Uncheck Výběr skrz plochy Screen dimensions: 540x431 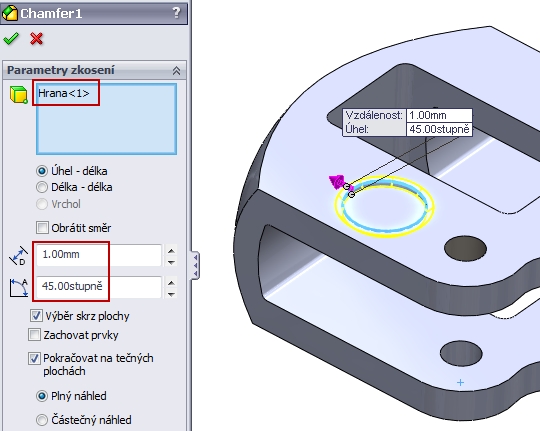pos(36,316)
